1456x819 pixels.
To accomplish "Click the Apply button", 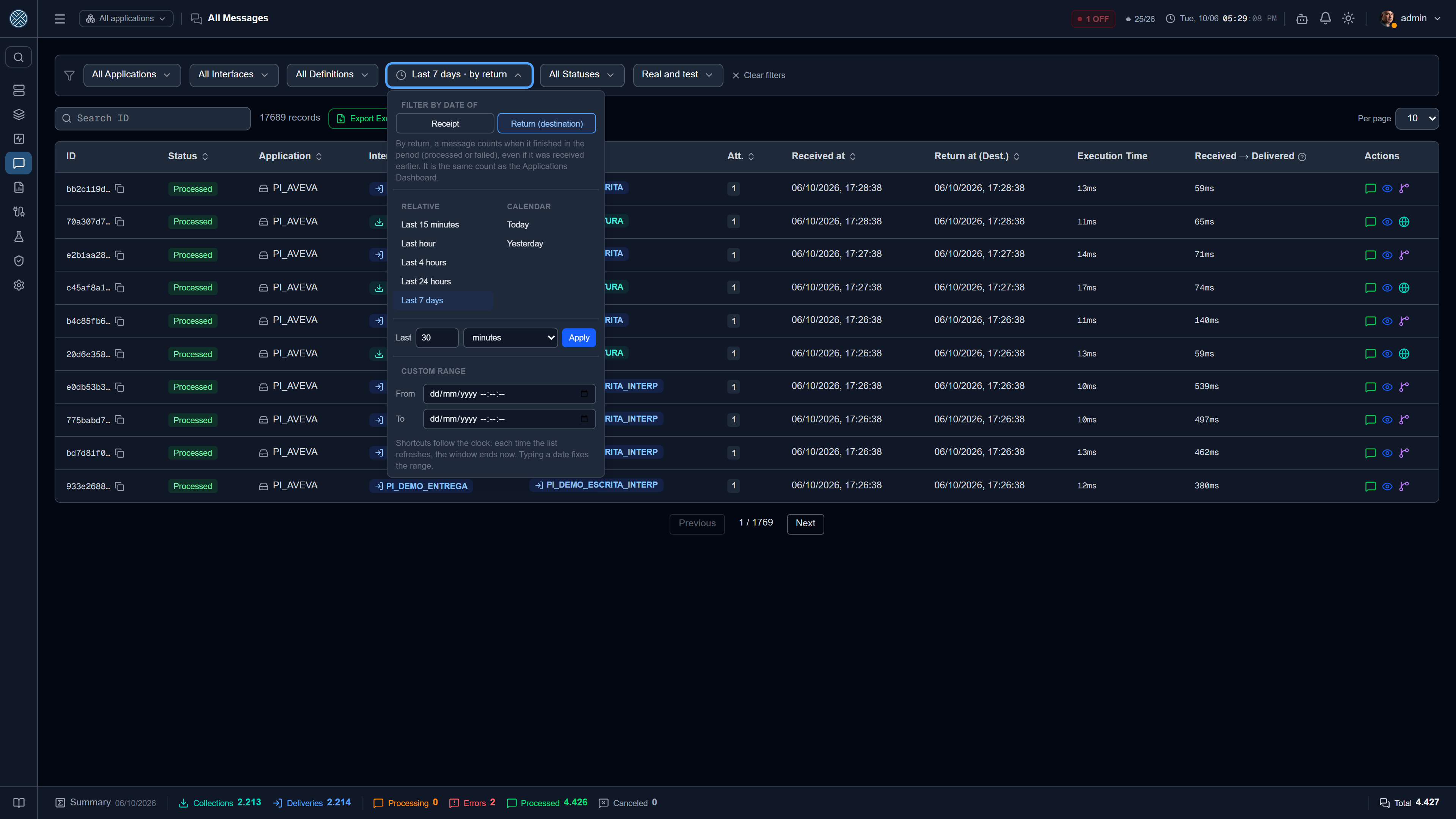I will click(579, 338).
